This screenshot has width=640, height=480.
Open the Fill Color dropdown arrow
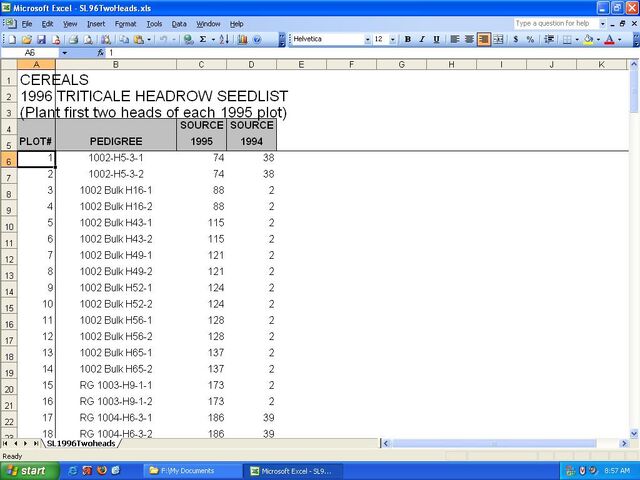pyautogui.click(x=598, y=39)
